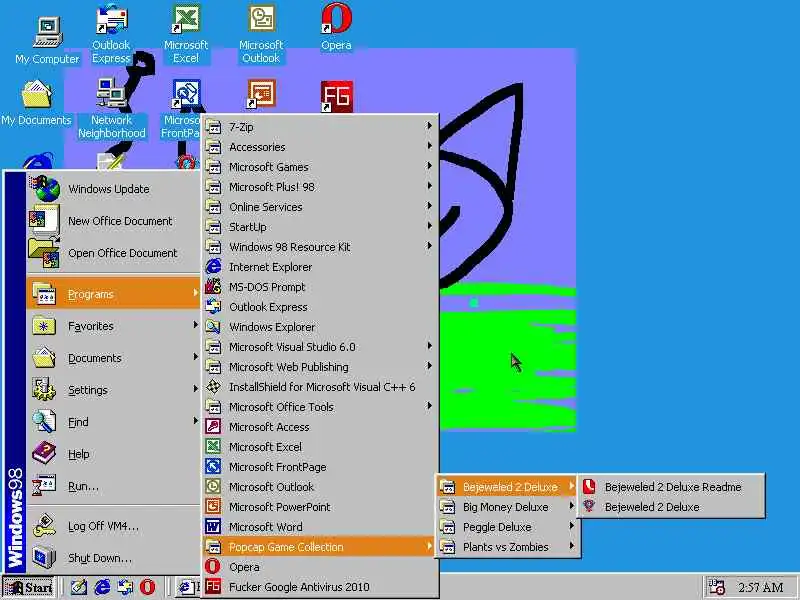Launch Microsoft Outlook from Programs menu
800x600 pixels.
pyautogui.click(x=319, y=487)
